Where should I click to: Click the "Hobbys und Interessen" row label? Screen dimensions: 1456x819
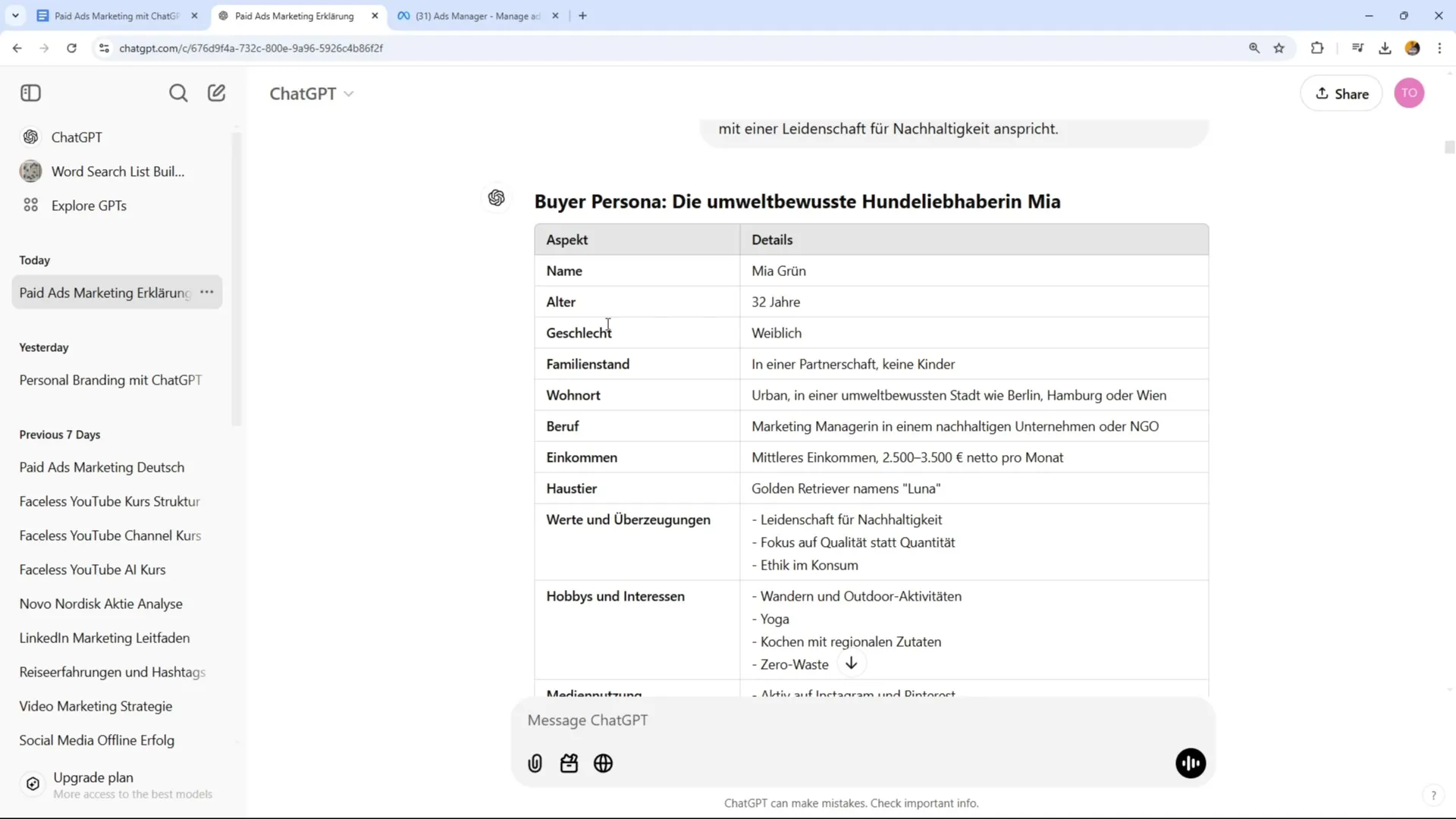coord(615,596)
